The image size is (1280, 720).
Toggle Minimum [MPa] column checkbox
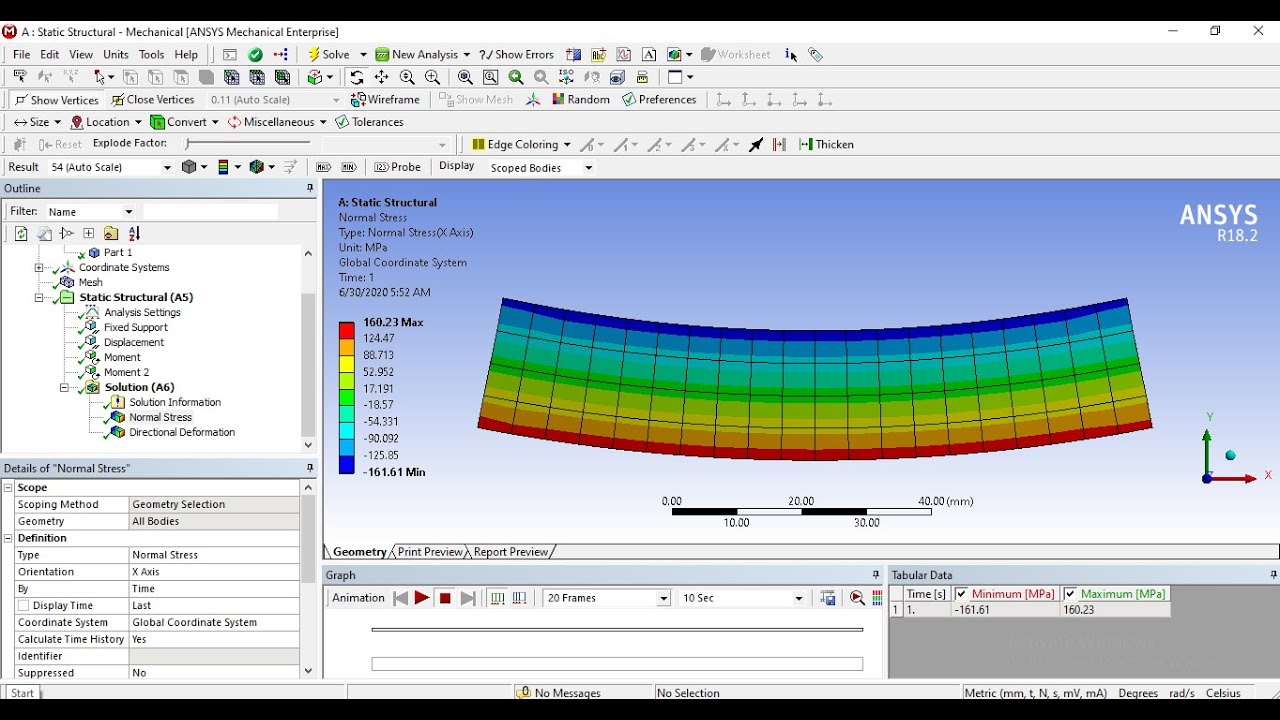point(961,594)
